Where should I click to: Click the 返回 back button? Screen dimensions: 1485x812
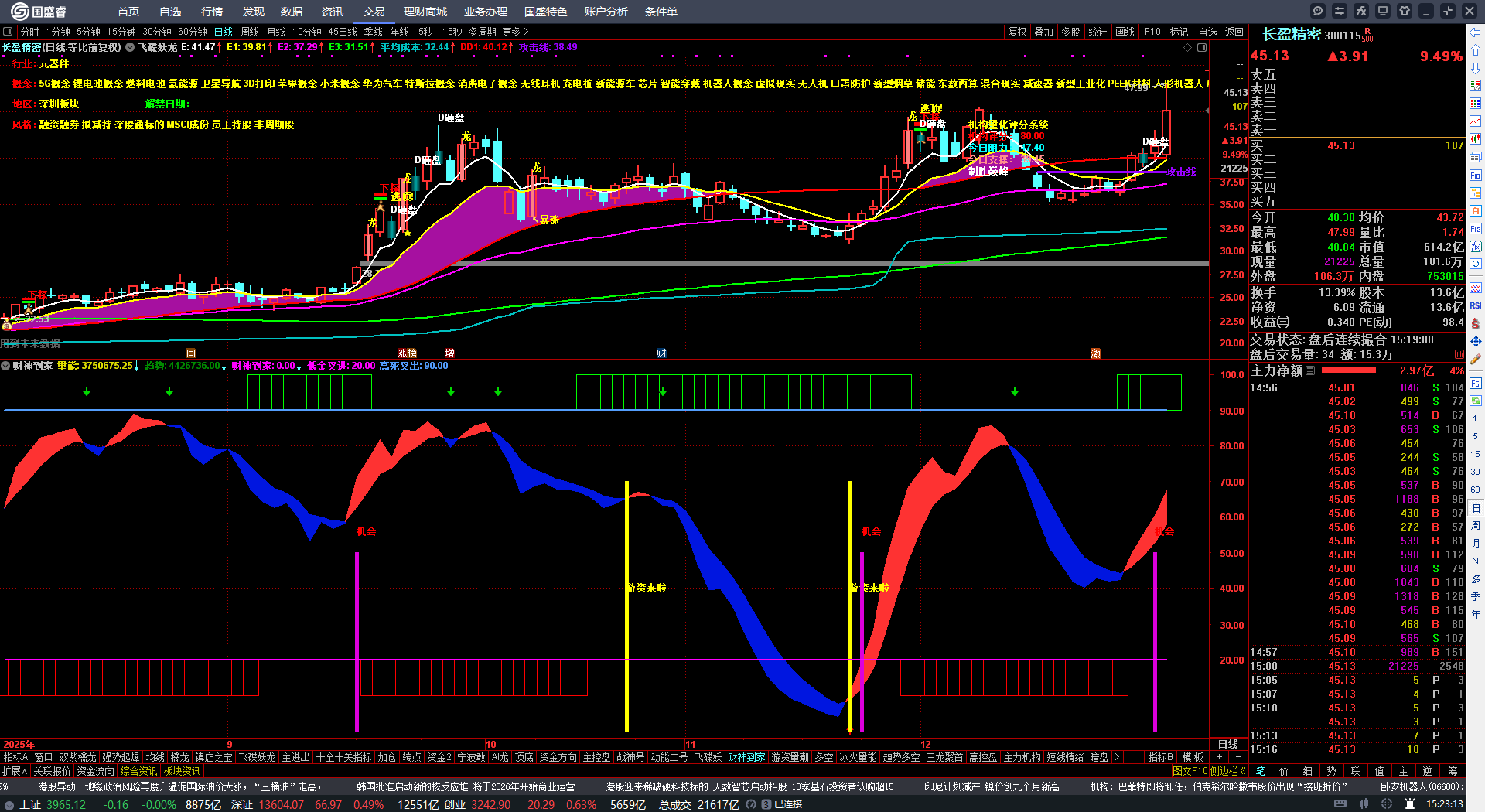pyautogui.click(x=1234, y=32)
